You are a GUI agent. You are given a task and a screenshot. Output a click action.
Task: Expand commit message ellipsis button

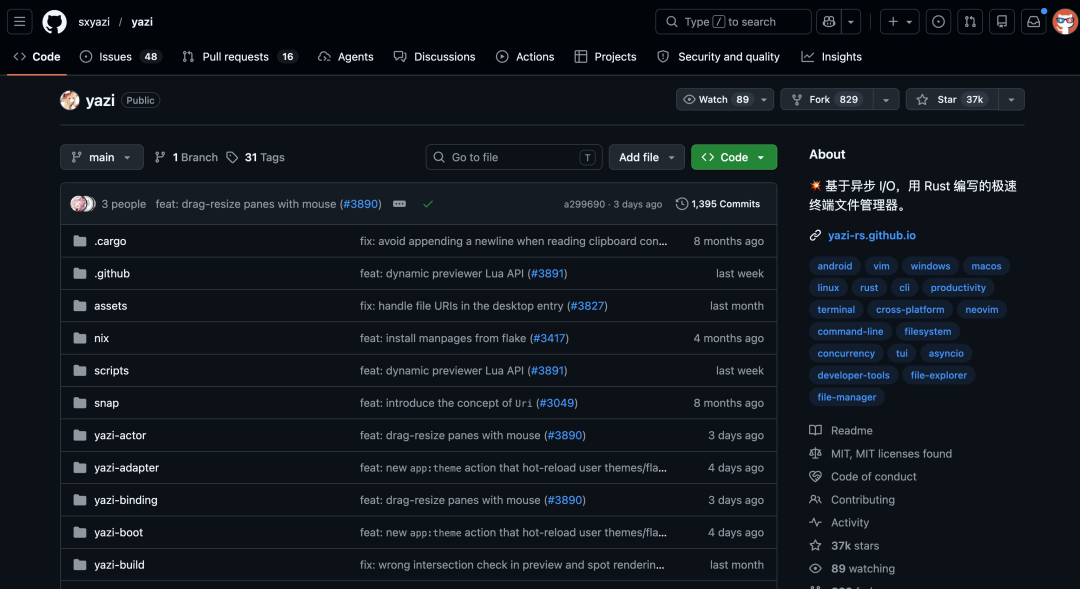(x=399, y=204)
